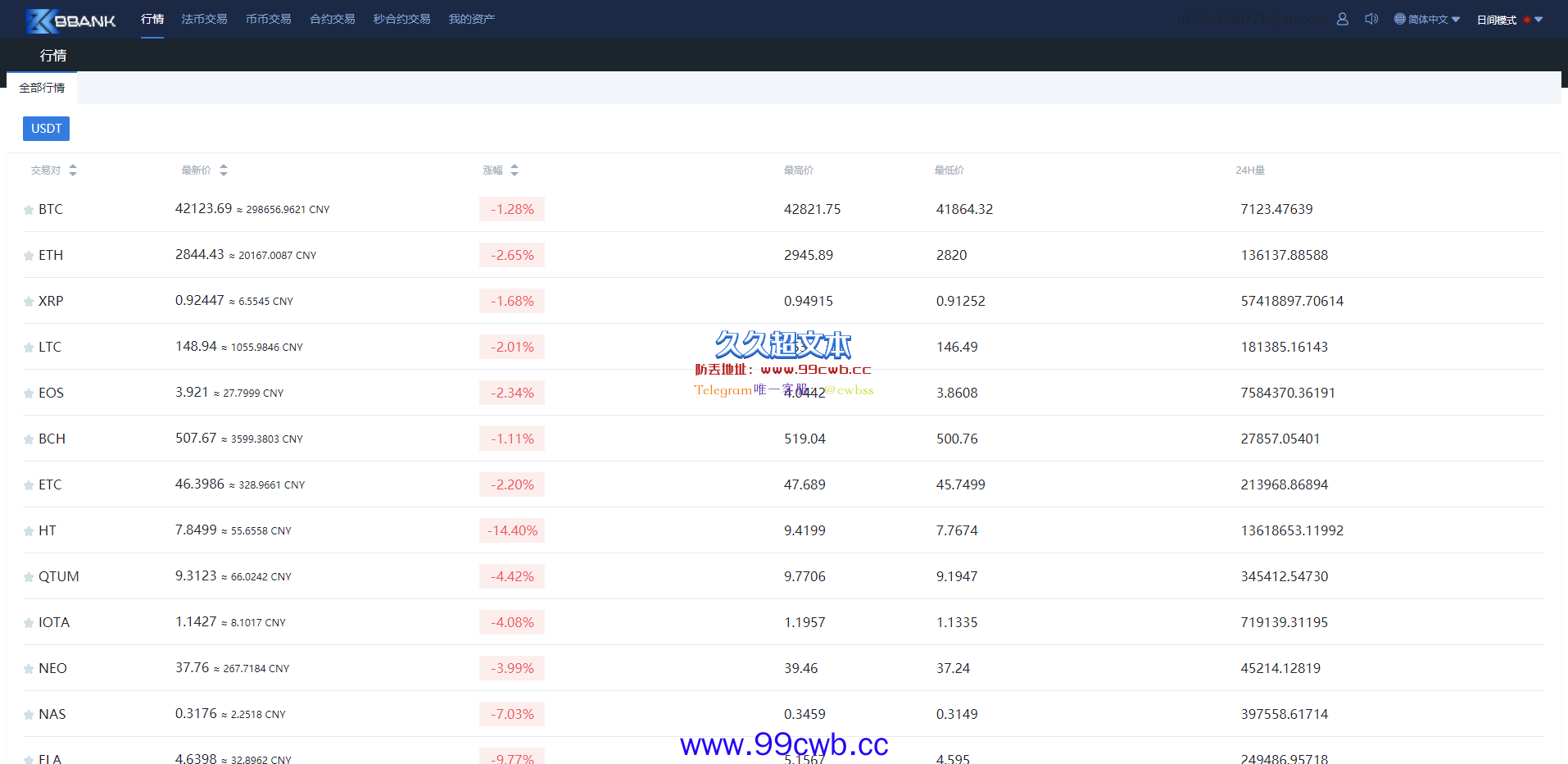Favorite NEO with its star icon
1568x764 pixels.
click(x=29, y=669)
